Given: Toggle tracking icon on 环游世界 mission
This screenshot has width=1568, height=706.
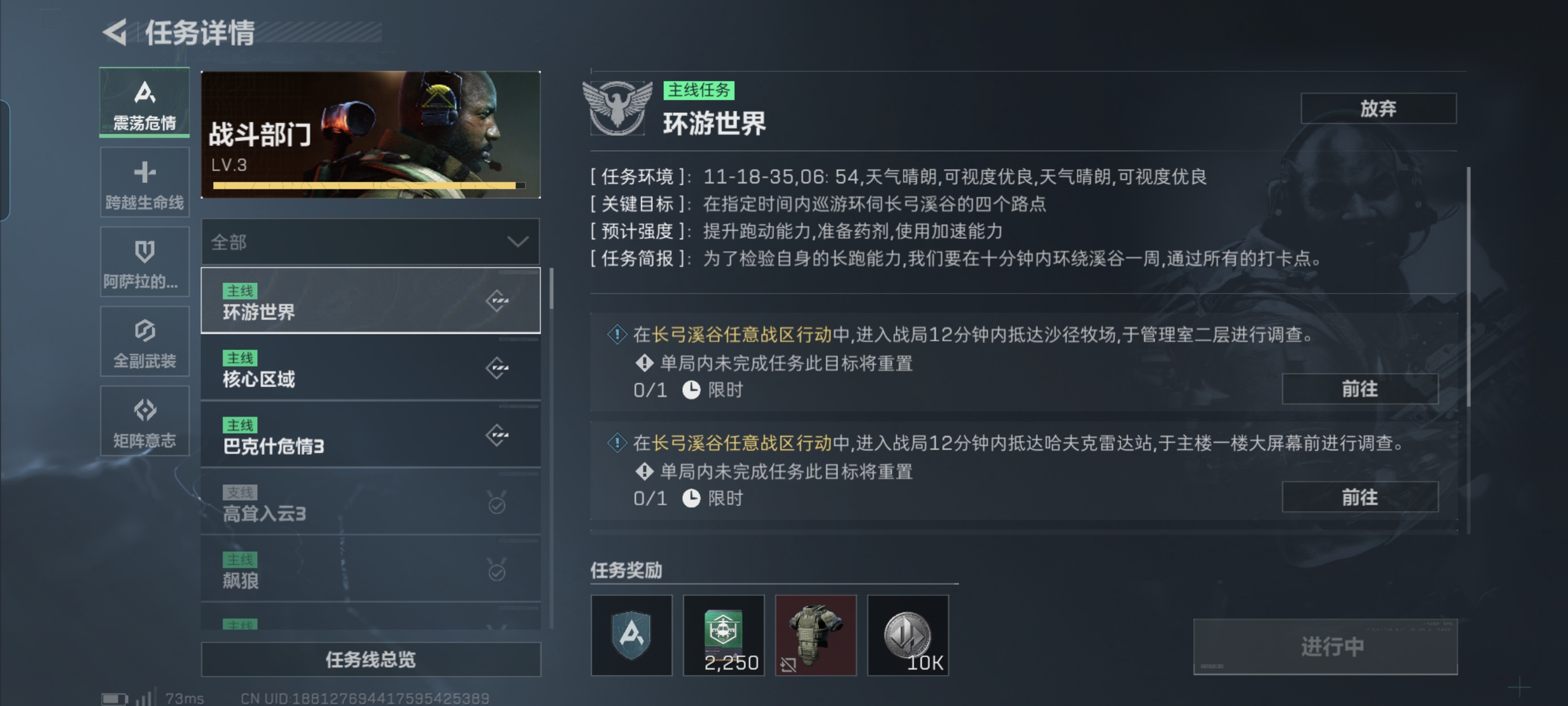Looking at the screenshot, I should tap(497, 301).
